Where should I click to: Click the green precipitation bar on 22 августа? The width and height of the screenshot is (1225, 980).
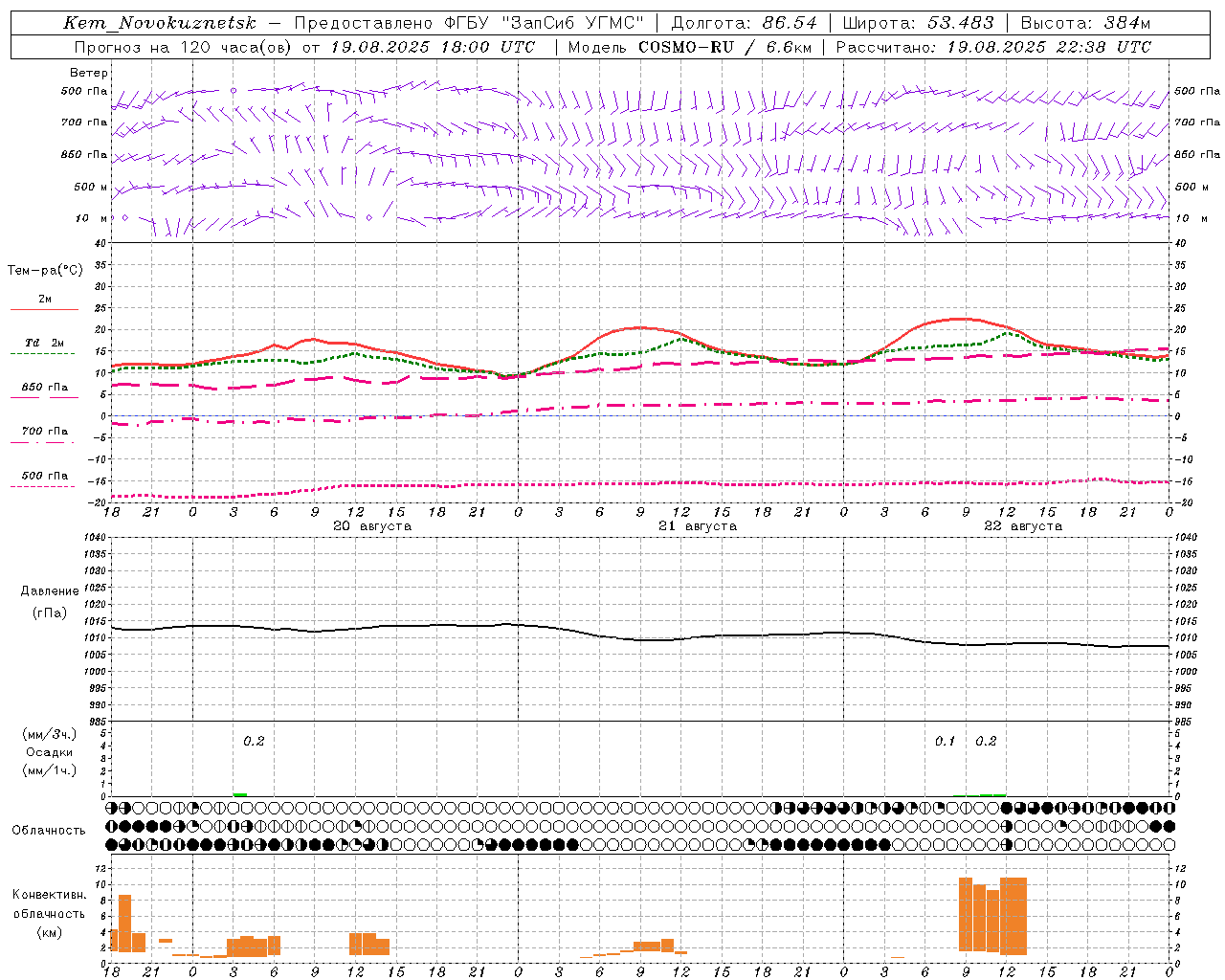992,794
